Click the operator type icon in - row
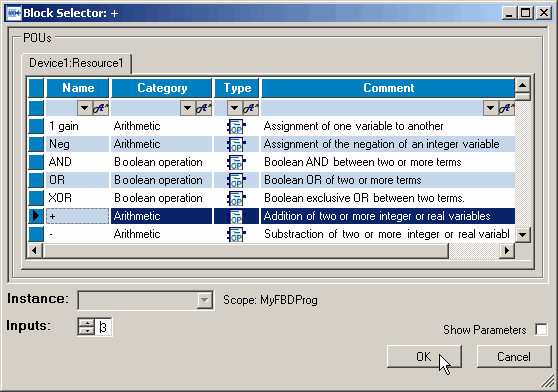The image size is (558, 392). [x=236, y=234]
